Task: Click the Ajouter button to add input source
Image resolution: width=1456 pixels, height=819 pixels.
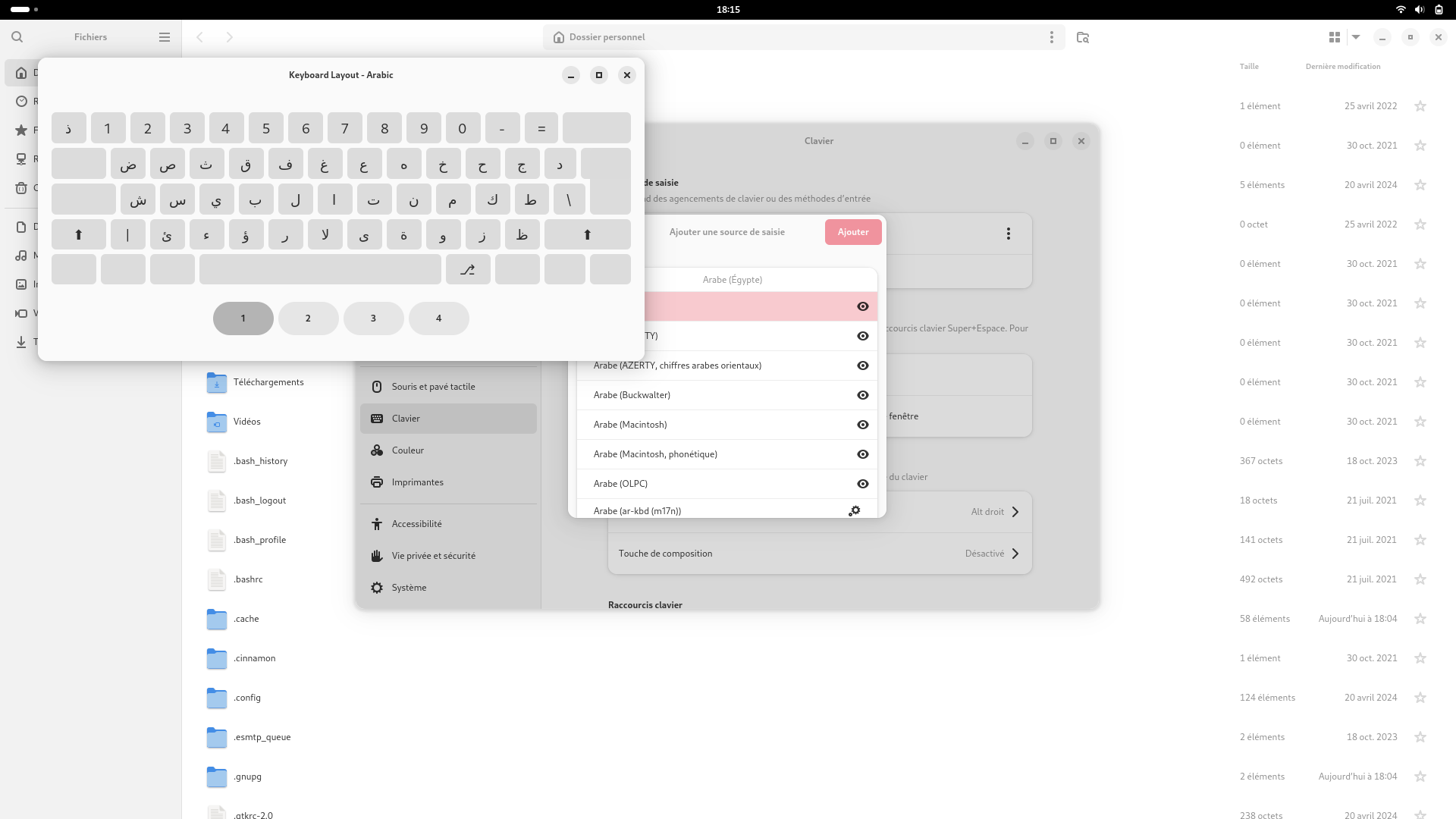Action: [852, 231]
